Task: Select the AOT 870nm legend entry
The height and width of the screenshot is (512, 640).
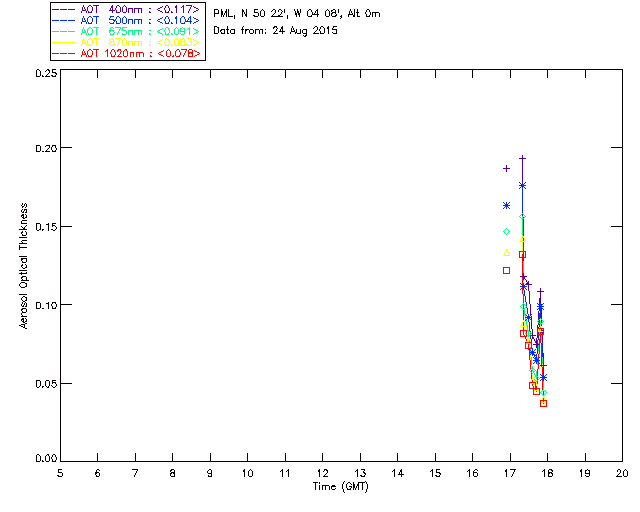Action: coord(126,42)
